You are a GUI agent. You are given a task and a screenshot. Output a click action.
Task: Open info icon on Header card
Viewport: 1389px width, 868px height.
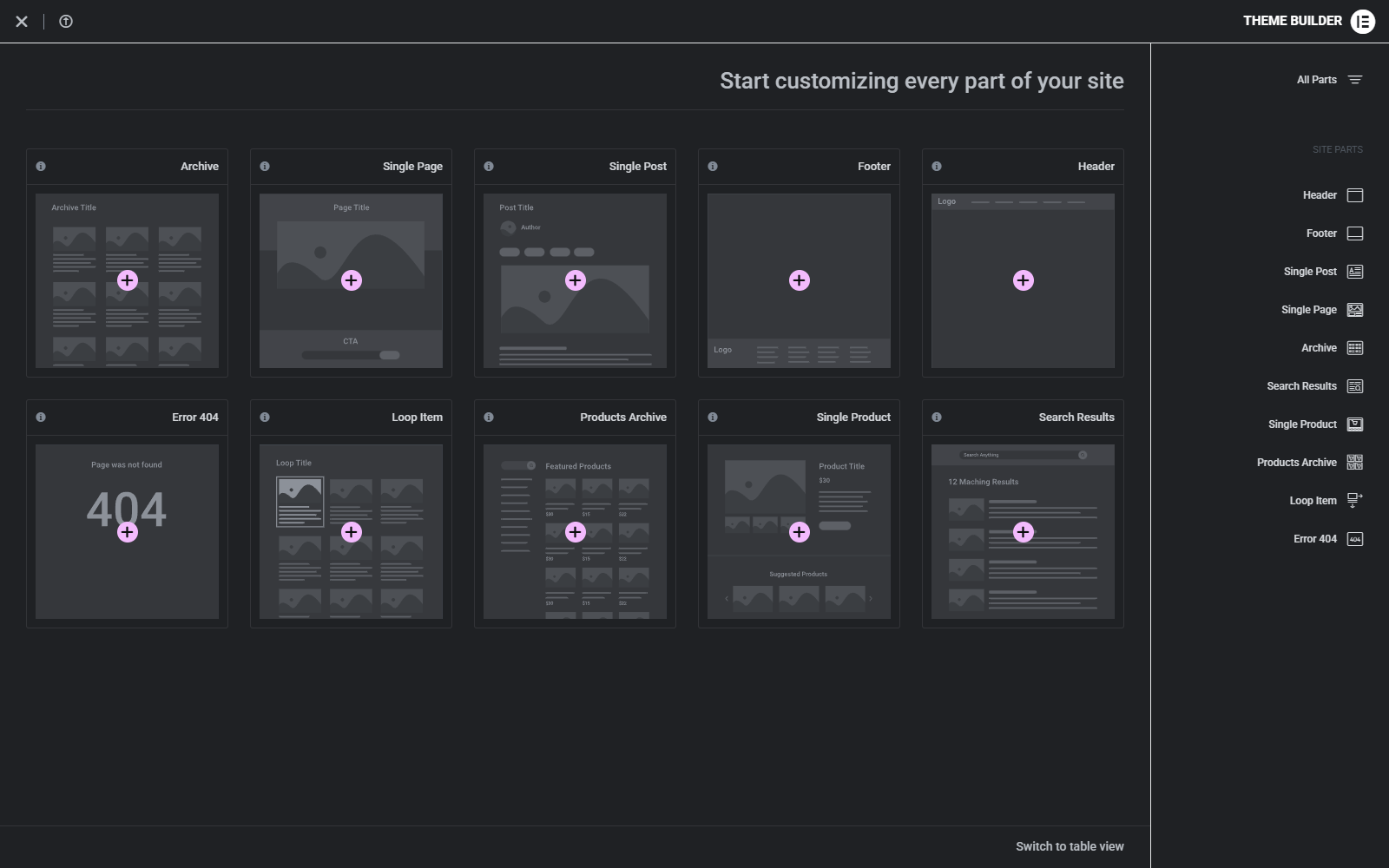click(x=937, y=167)
